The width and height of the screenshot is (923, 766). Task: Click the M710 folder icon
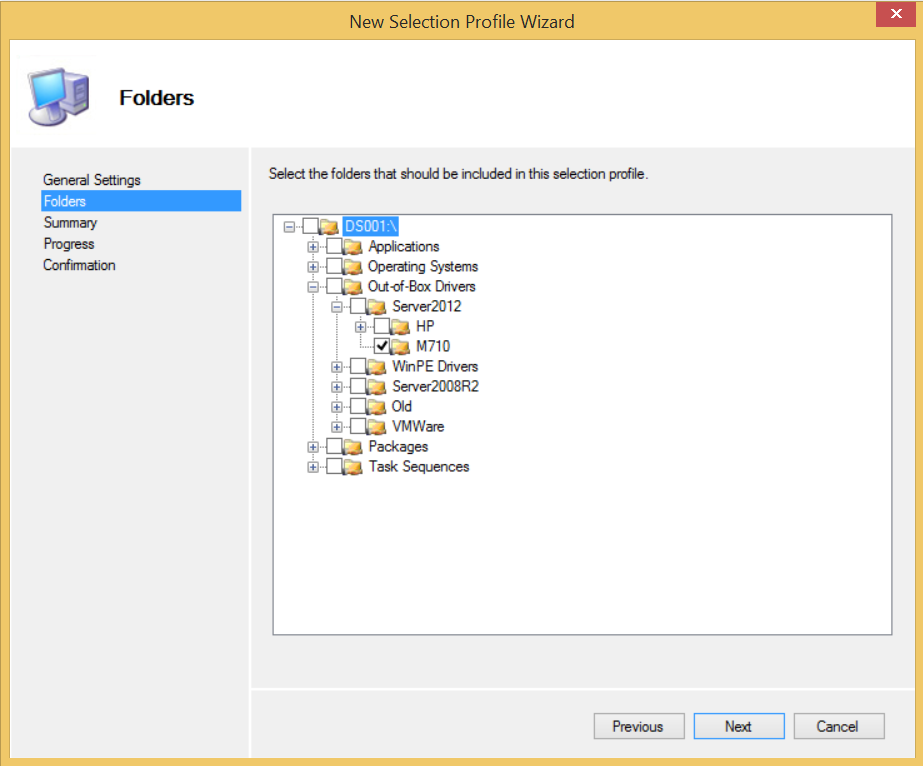coord(400,347)
